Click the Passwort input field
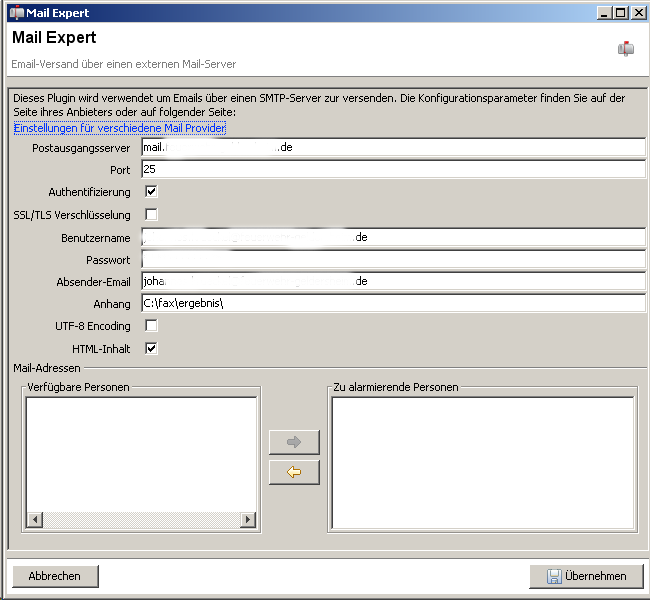The image size is (650, 600). tap(393, 260)
